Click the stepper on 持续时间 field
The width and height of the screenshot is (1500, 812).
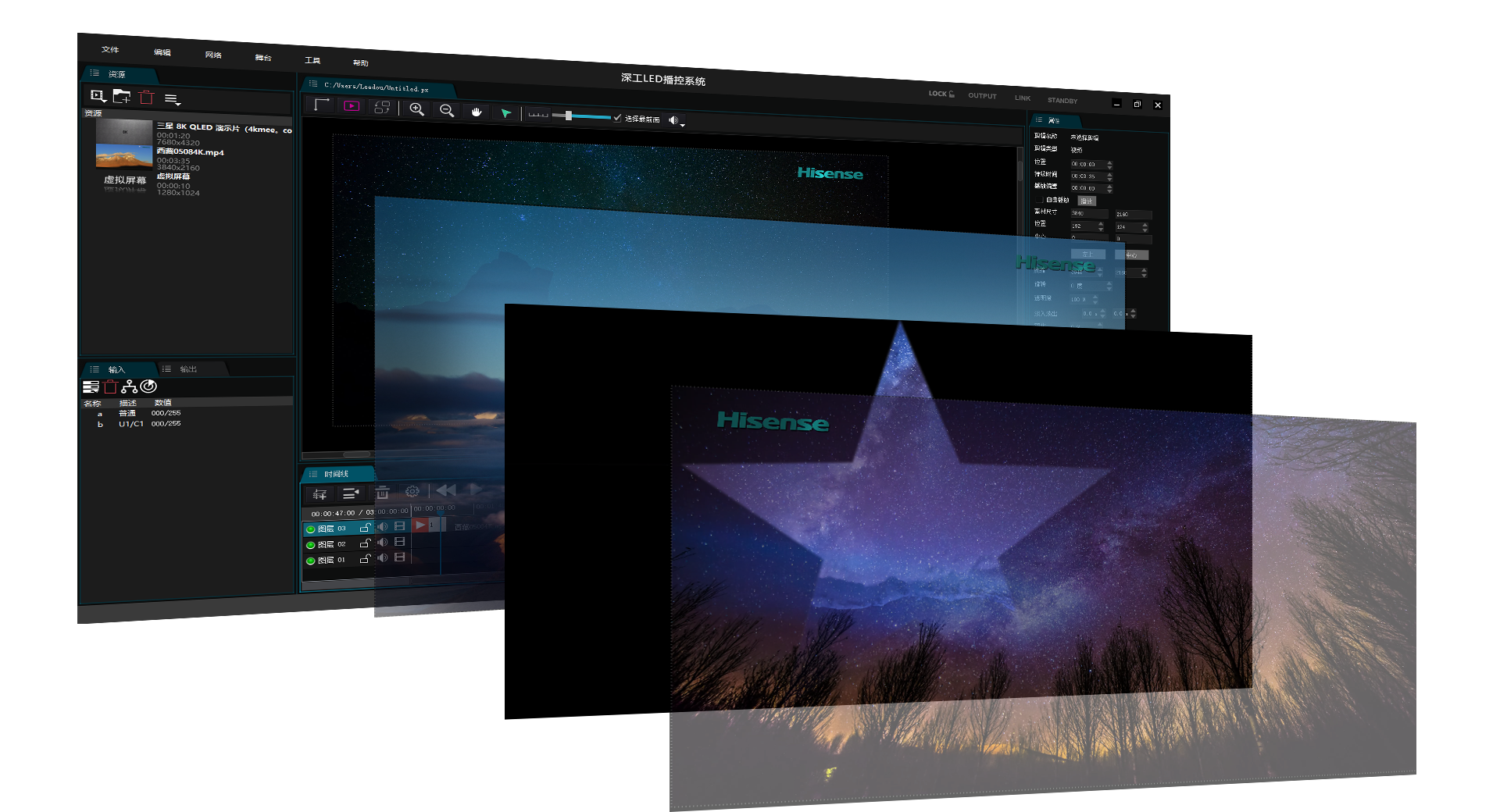tap(1109, 176)
